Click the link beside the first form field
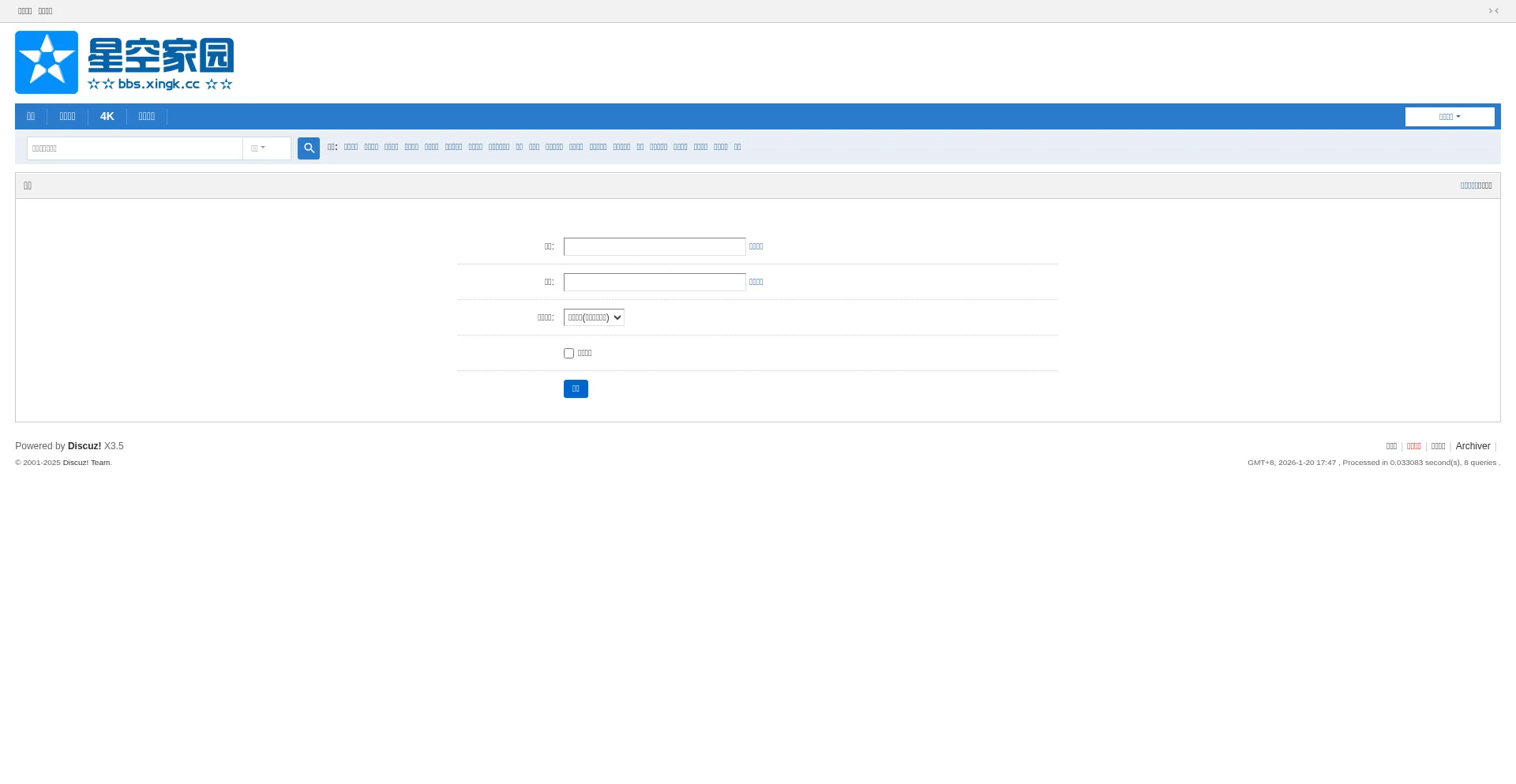The image size is (1516, 784). pos(756,246)
